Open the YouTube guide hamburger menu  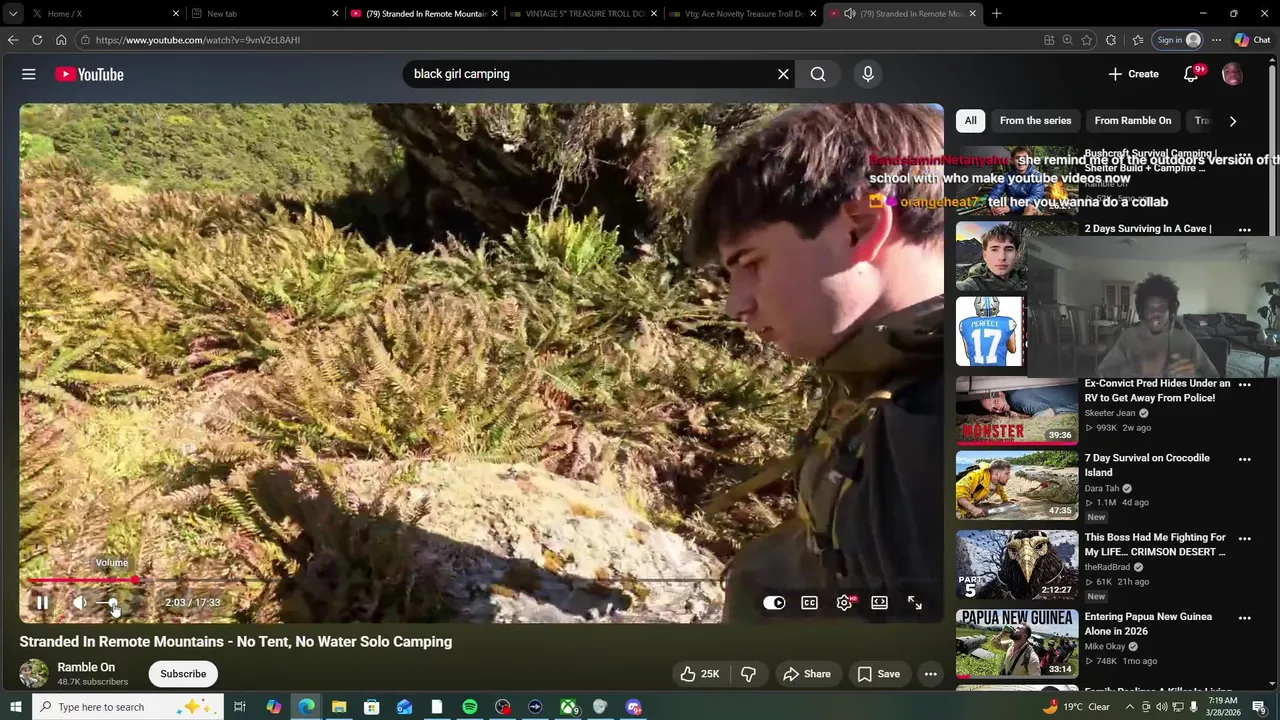29,74
